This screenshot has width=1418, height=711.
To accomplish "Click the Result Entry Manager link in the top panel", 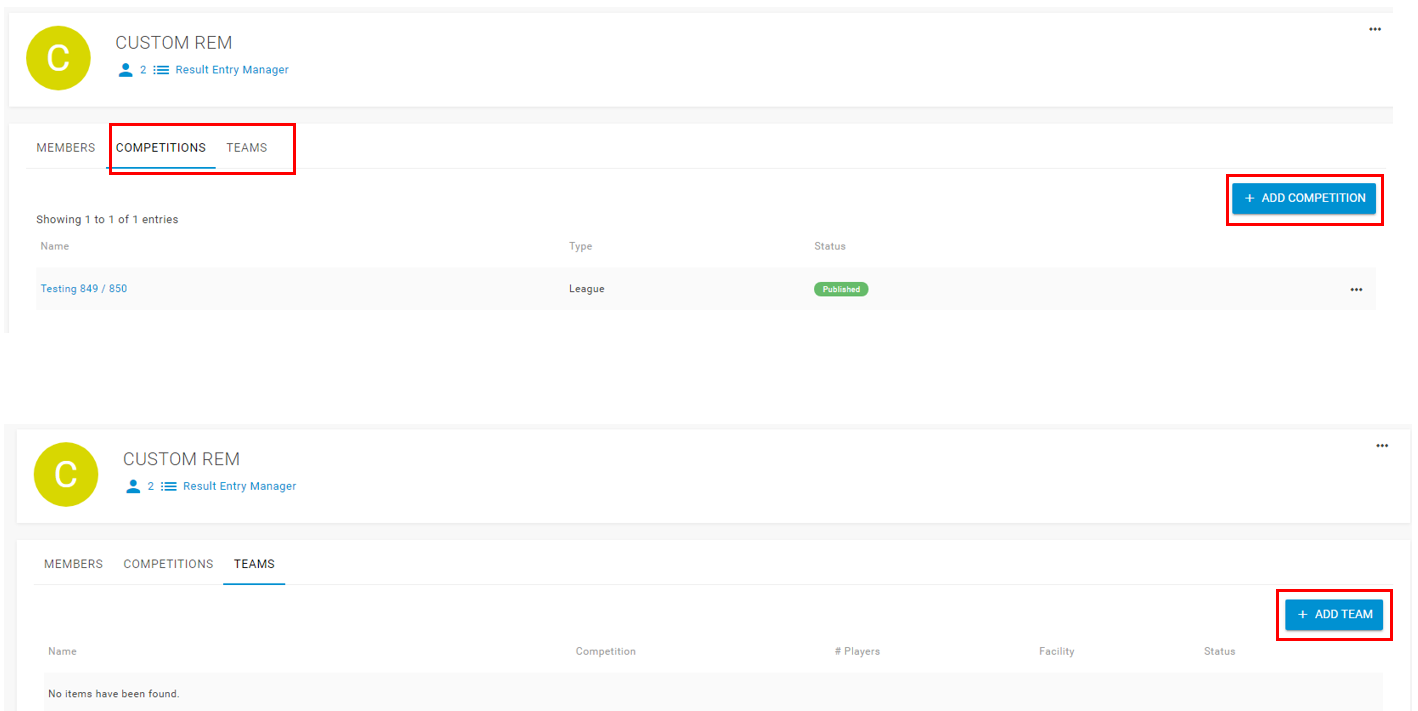I will [x=232, y=70].
